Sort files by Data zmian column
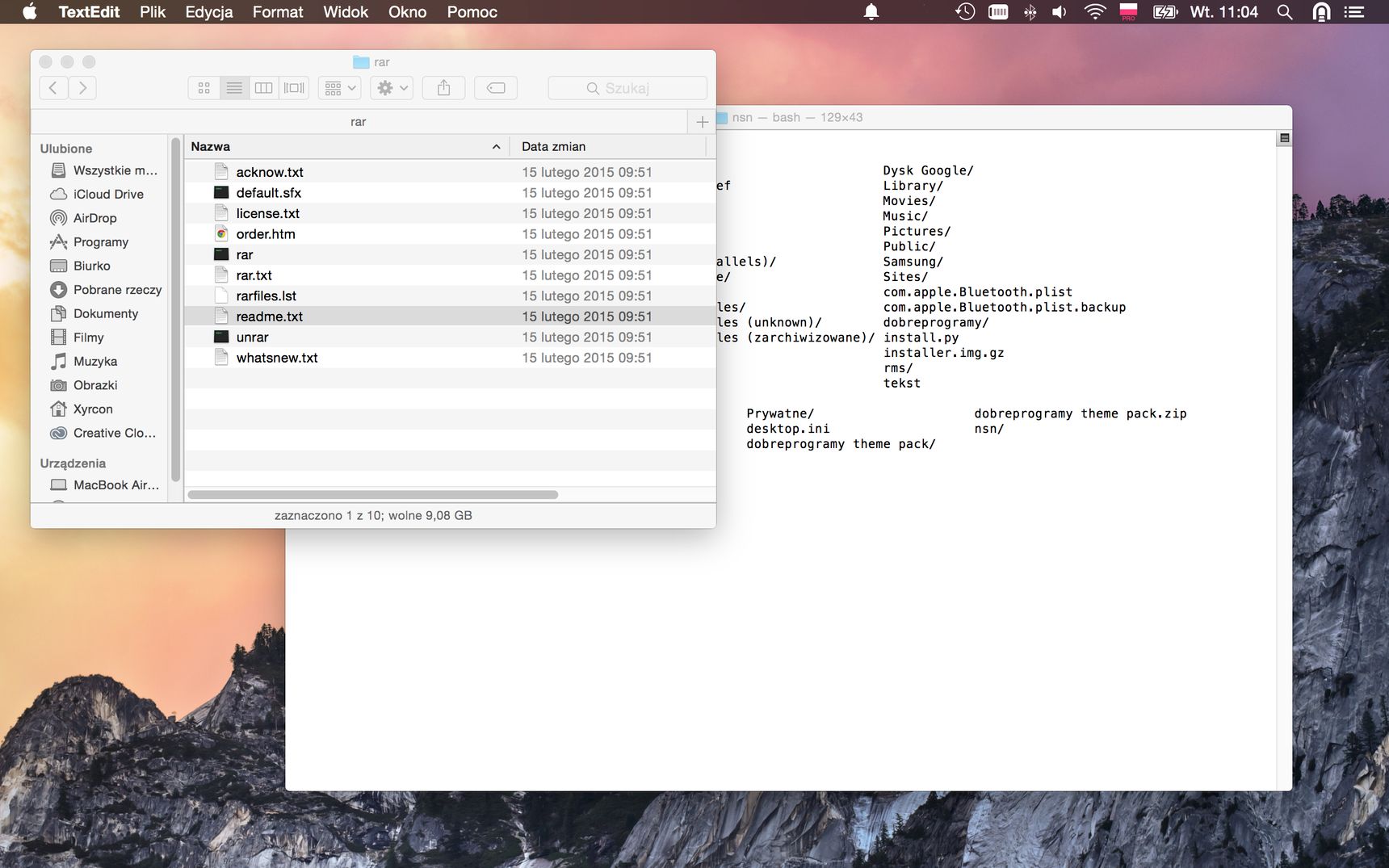Image resolution: width=1389 pixels, height=868 pixels. [x=608, y=146]
